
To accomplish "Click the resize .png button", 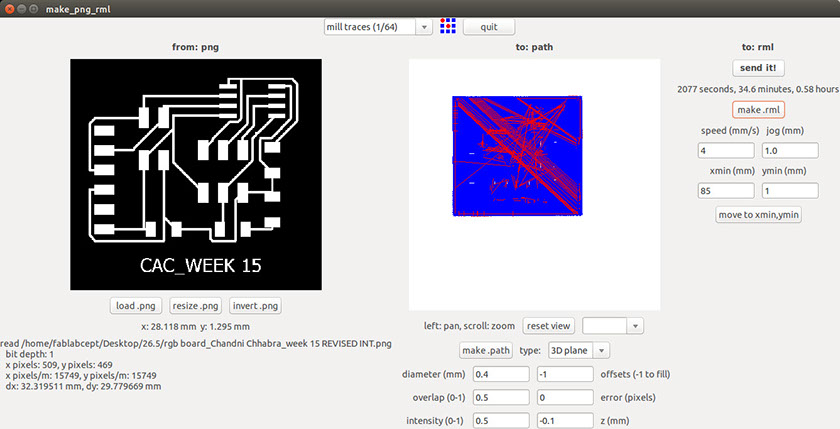I will [195, 306].
